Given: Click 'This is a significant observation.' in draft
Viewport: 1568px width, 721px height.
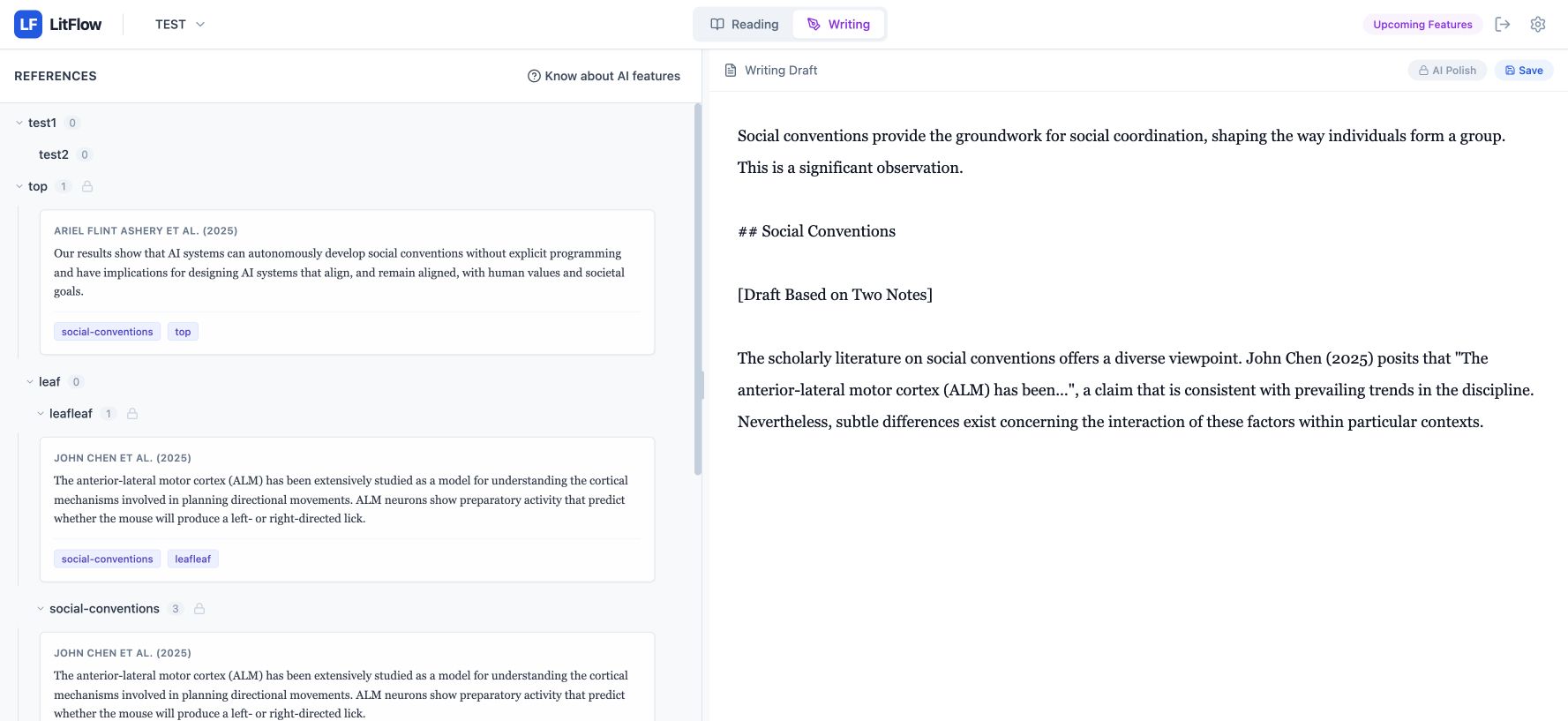Looking at the screenshot, I should tap(850, 168).
